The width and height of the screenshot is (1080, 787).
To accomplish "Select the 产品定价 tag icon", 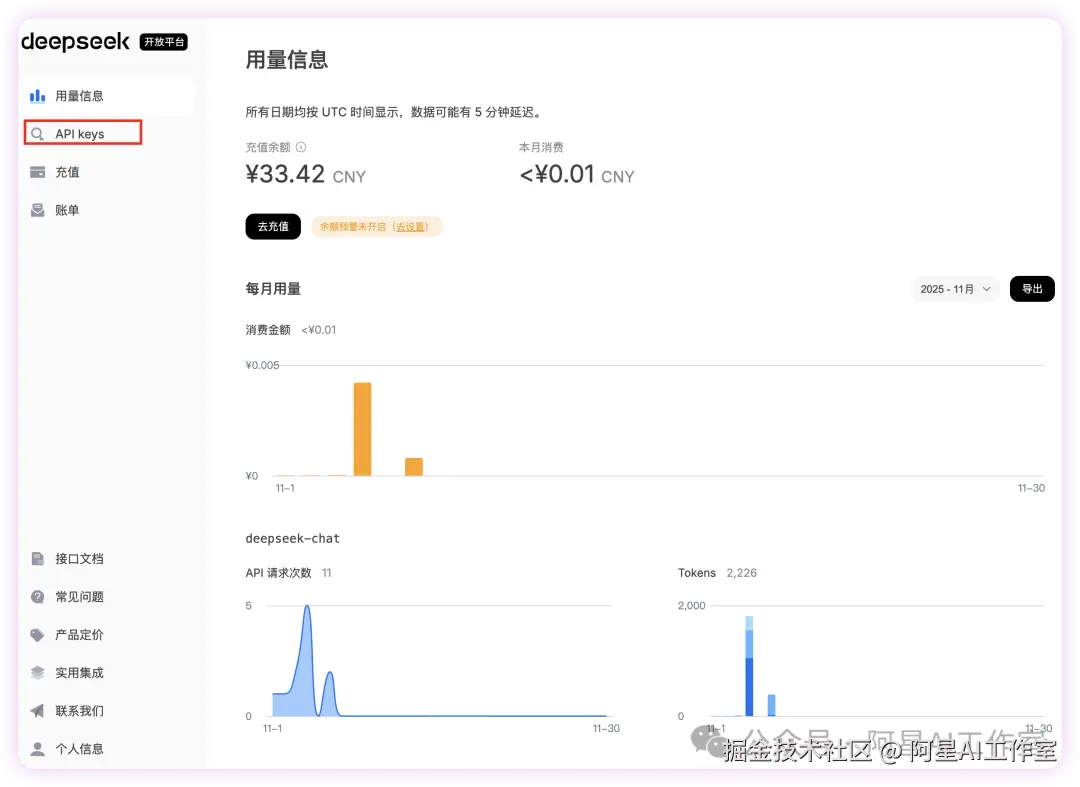I will coord(39,634).
